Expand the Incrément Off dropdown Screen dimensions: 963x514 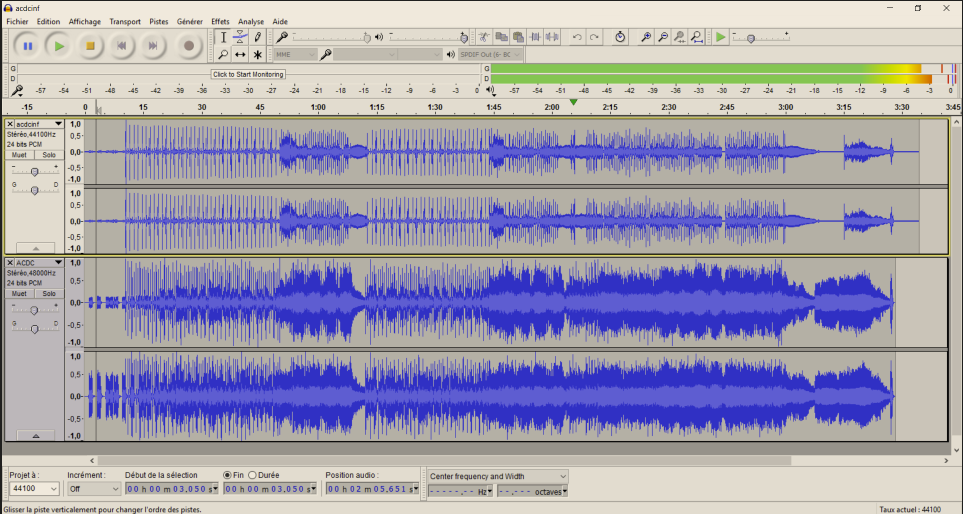[x=93, y=489]
